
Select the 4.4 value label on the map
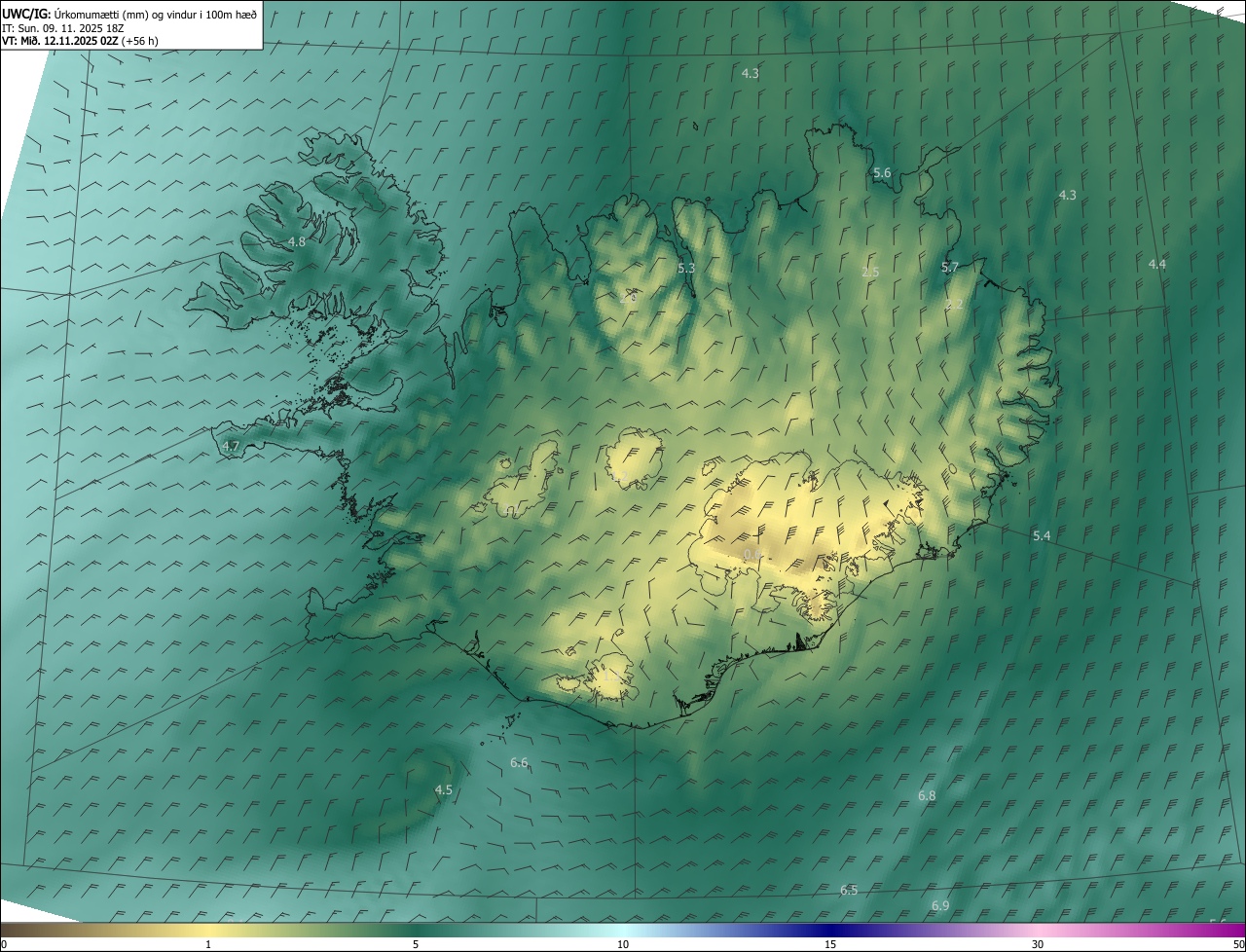click(1157, 264)
